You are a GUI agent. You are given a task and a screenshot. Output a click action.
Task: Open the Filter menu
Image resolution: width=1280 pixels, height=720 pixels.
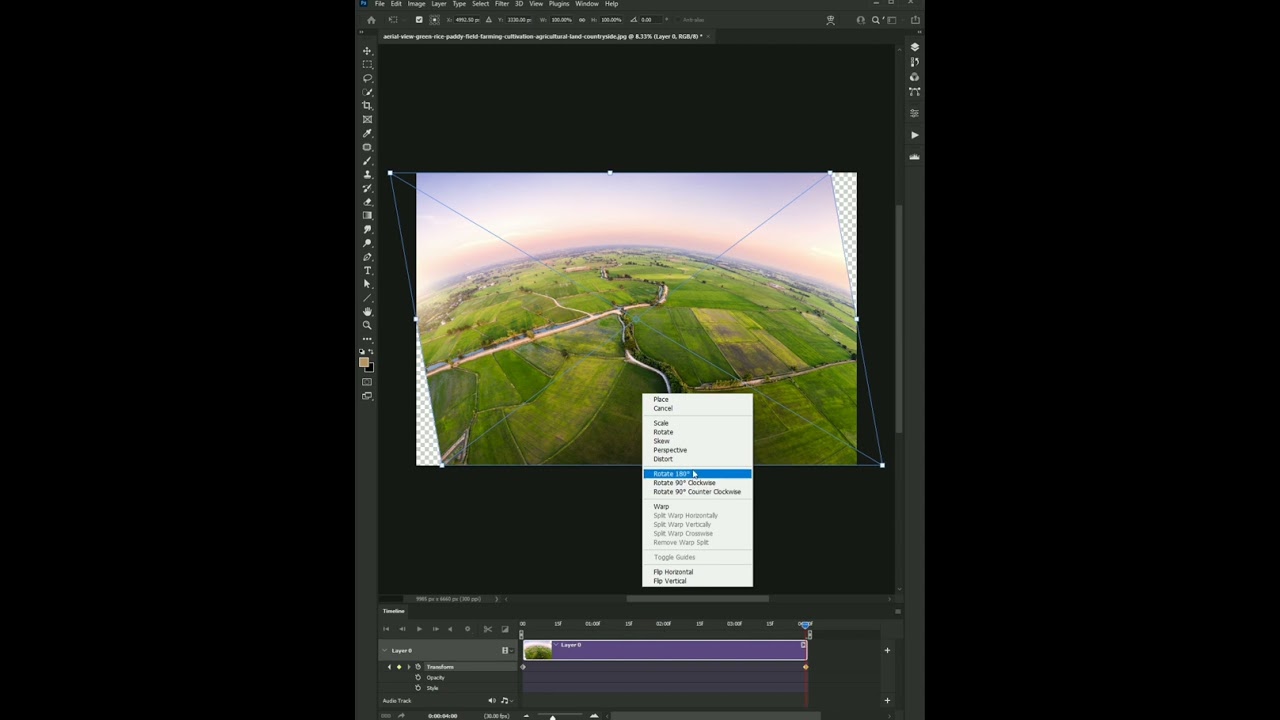(x=502, y=4)
